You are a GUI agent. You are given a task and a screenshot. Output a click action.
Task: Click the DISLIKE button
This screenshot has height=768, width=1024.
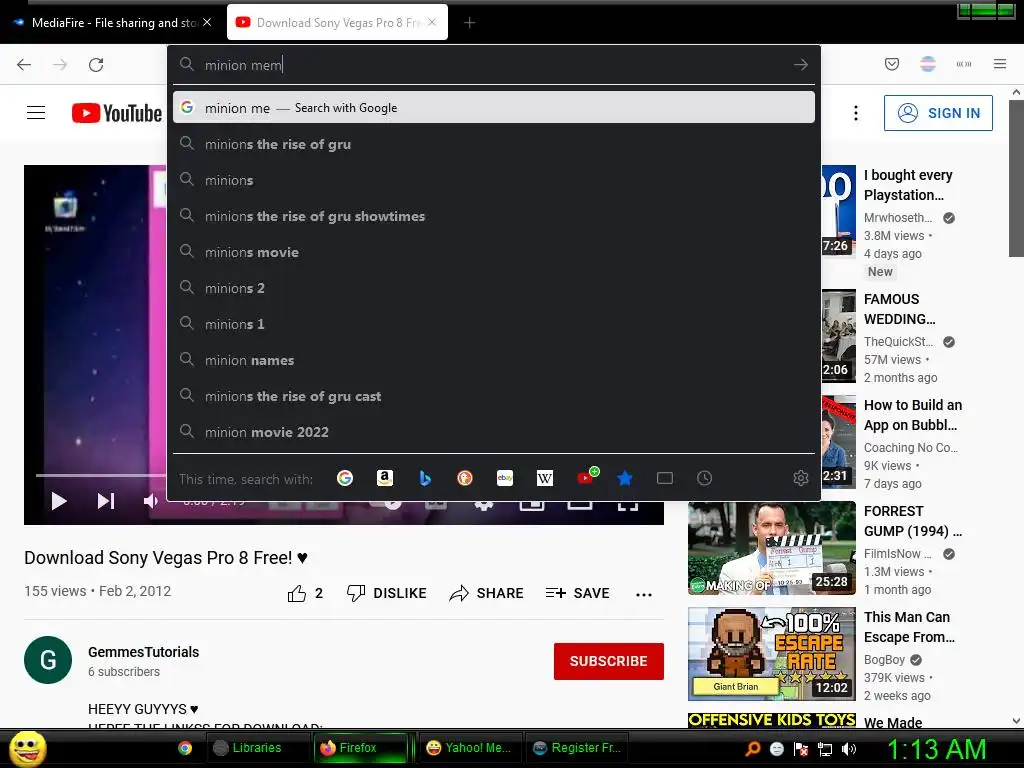click(x=387, y=593)
